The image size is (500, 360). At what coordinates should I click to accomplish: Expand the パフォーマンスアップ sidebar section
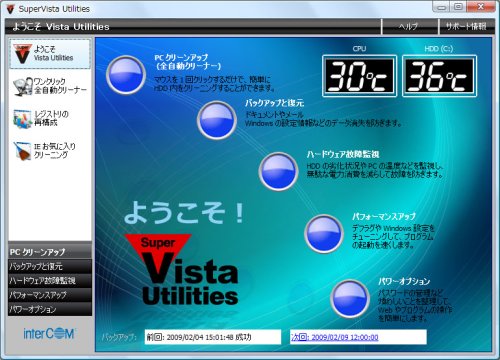pyautogui.click(x=50, y=295)
